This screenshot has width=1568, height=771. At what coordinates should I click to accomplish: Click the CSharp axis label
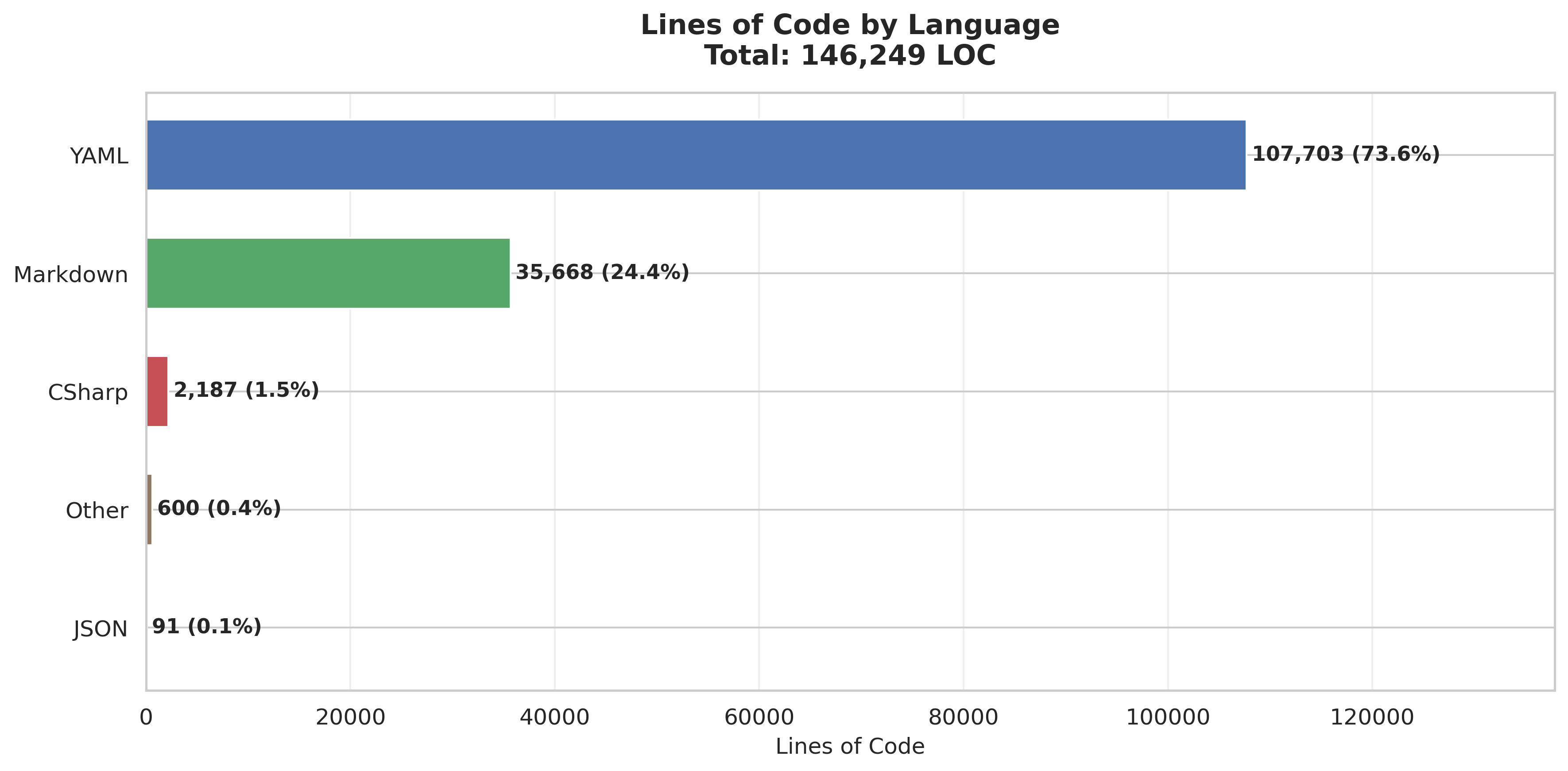pos(88,392)
